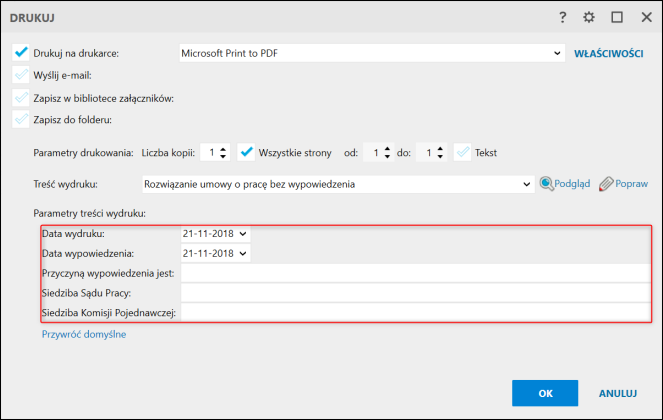Toggle the Tekst checkbox
Viewport: 663px width, 420px height.
click(462, 152)
